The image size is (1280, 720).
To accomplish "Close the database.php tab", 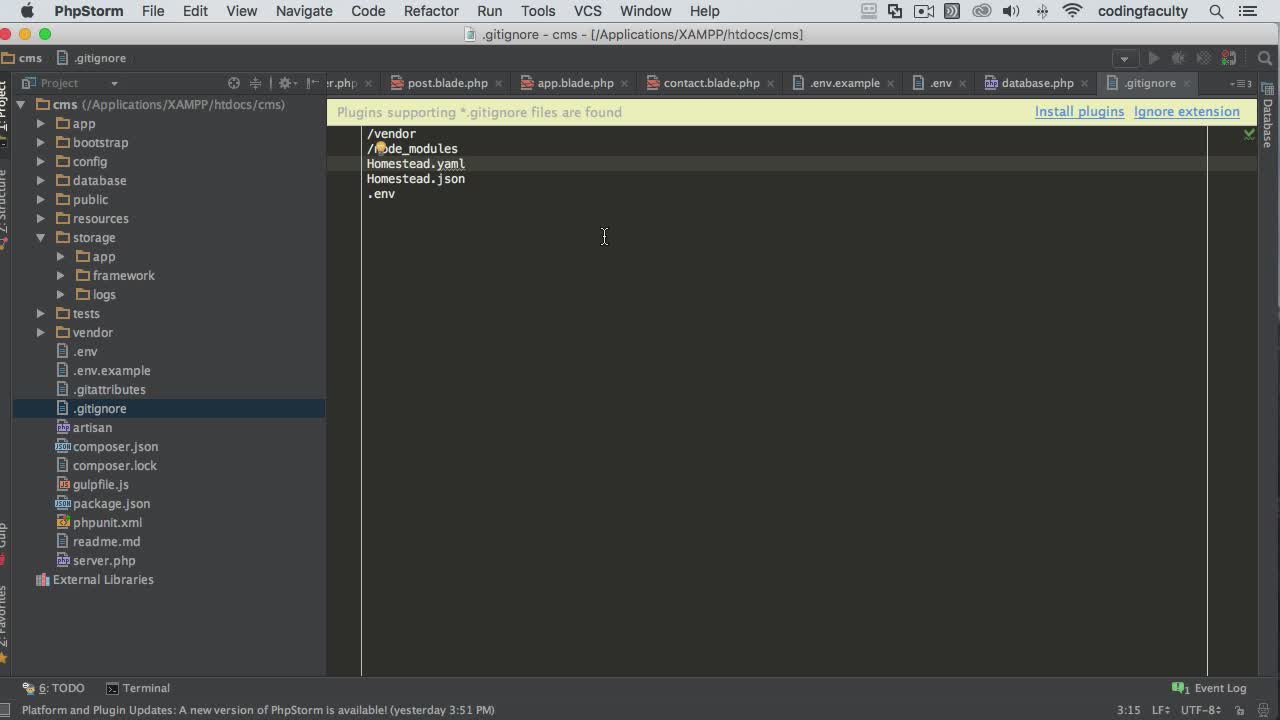I will point(1084,83).
